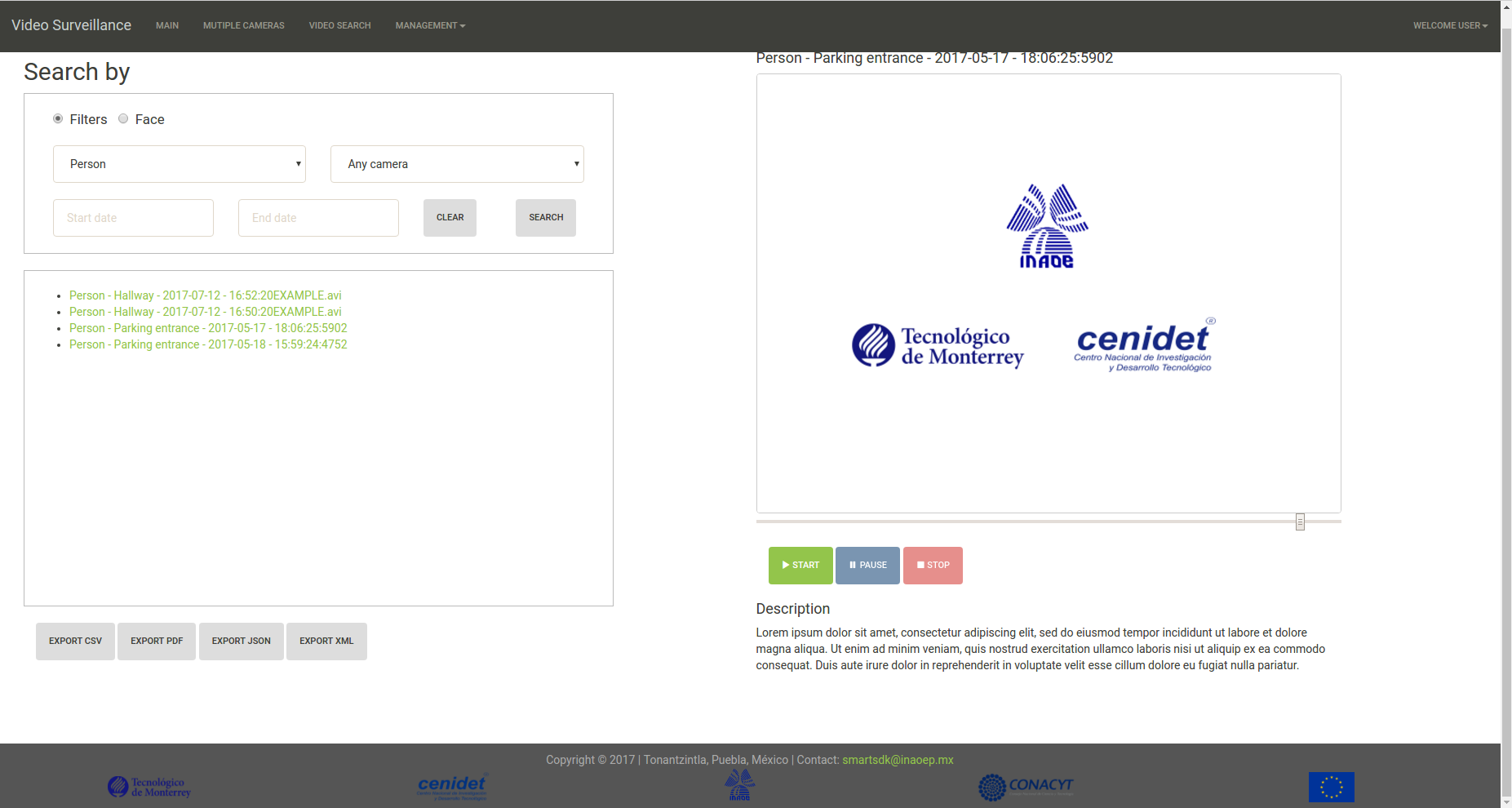The height and width of the screenshot is (808, 1512).
Task: Stop the video
Action: point(933,566)
